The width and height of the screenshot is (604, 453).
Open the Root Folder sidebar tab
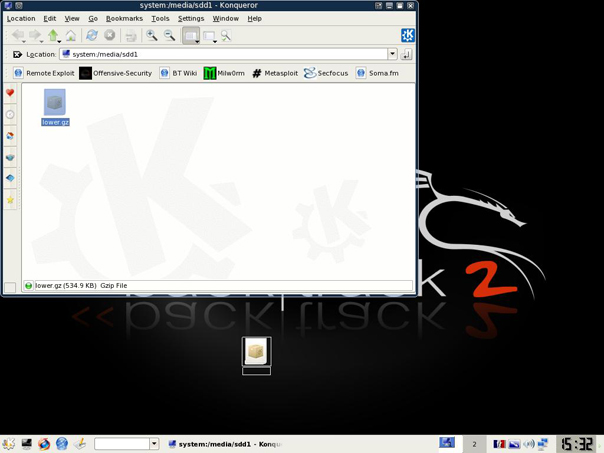(x=10, y=178)
